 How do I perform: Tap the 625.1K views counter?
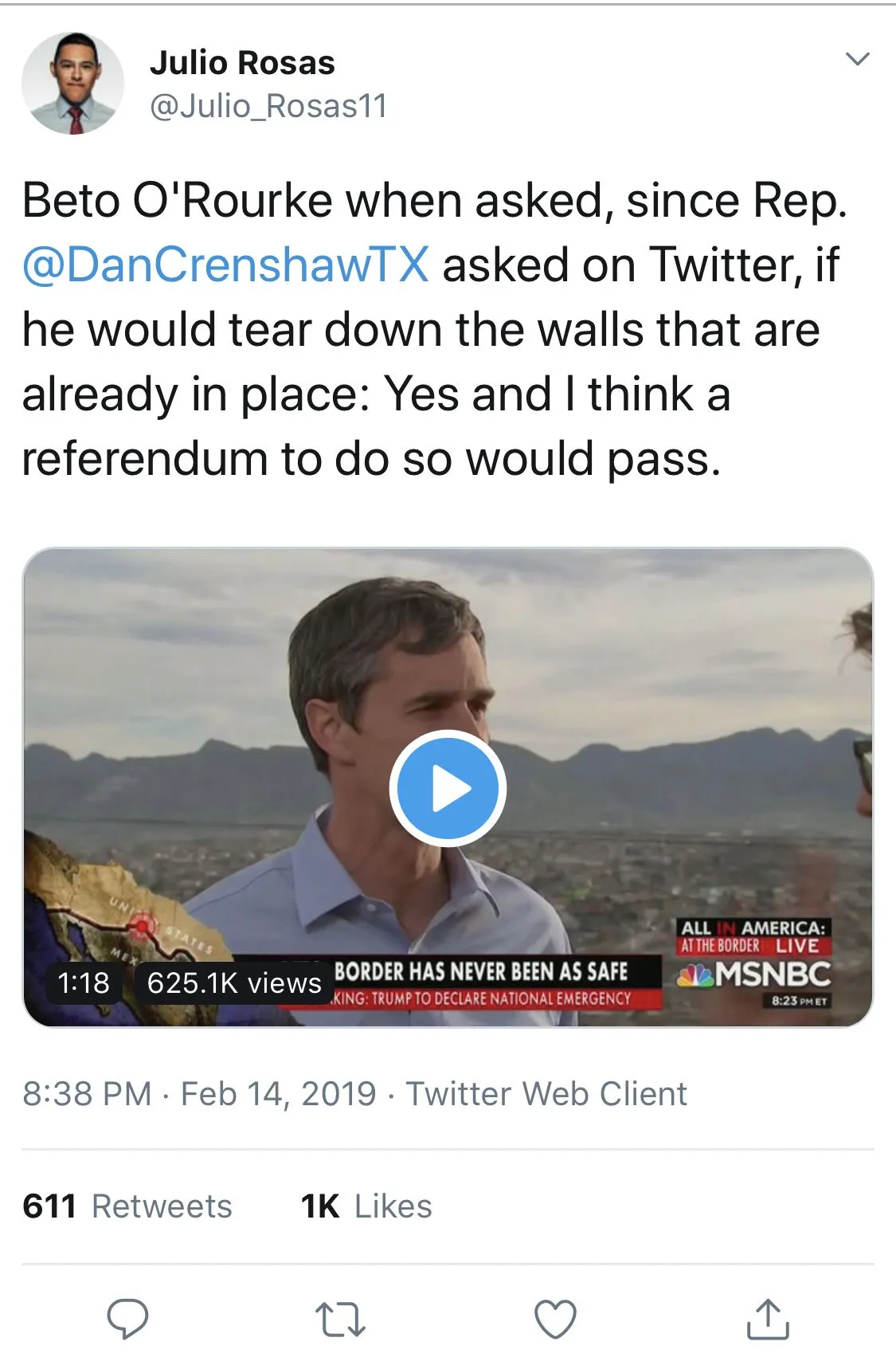click(x=234, y=982)
